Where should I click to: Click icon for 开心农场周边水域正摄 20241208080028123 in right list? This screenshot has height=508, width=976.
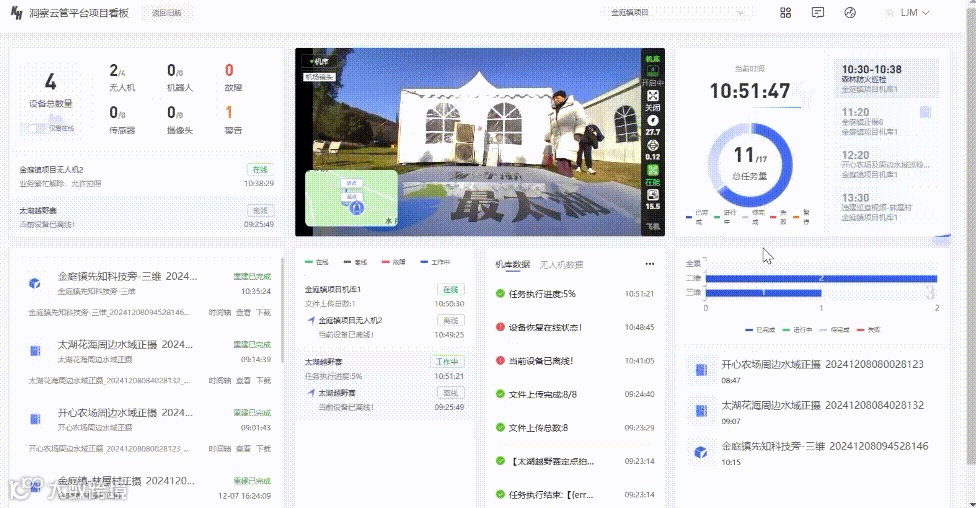(701, 370)
